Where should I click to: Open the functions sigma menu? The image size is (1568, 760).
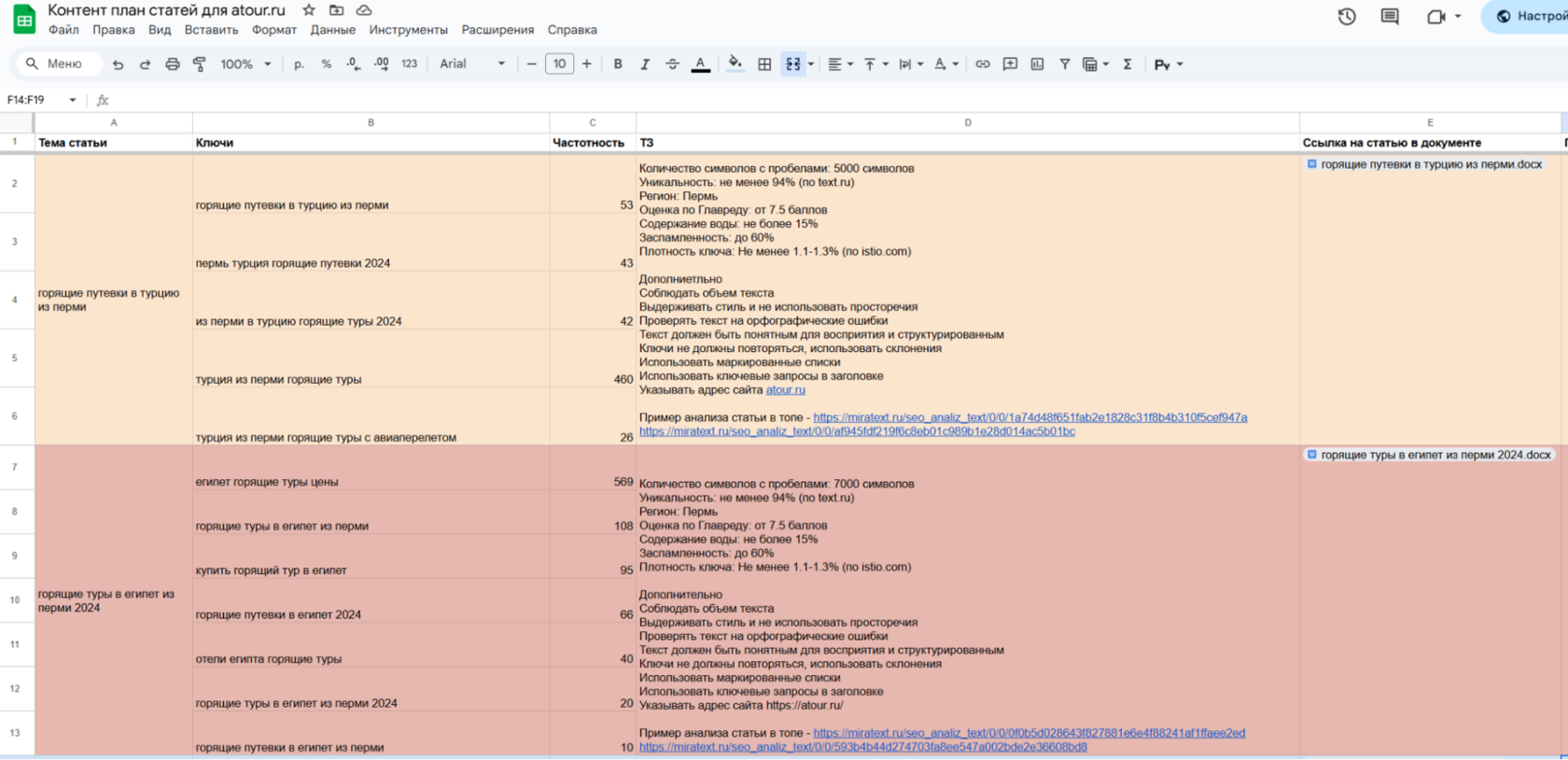pos(1127,64)
